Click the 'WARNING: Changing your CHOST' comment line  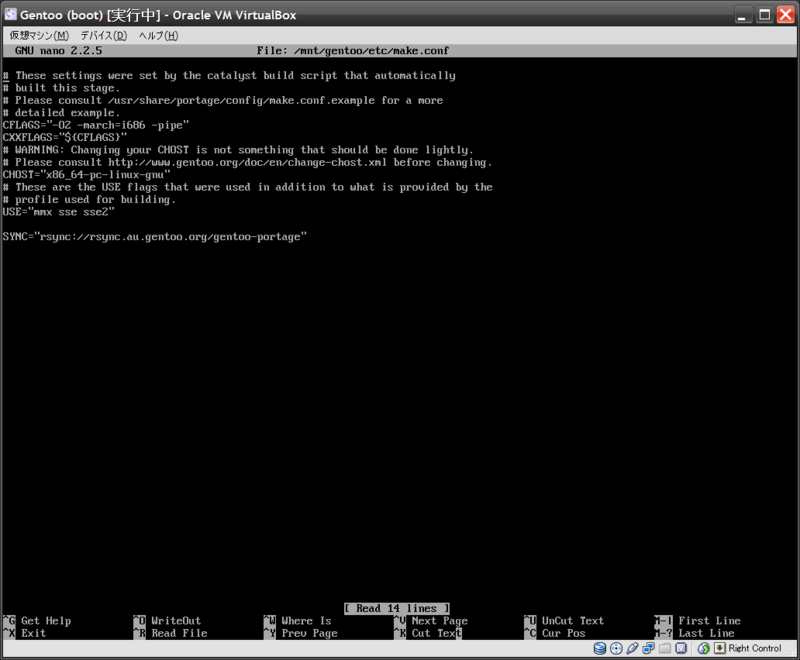coord(238,150)
